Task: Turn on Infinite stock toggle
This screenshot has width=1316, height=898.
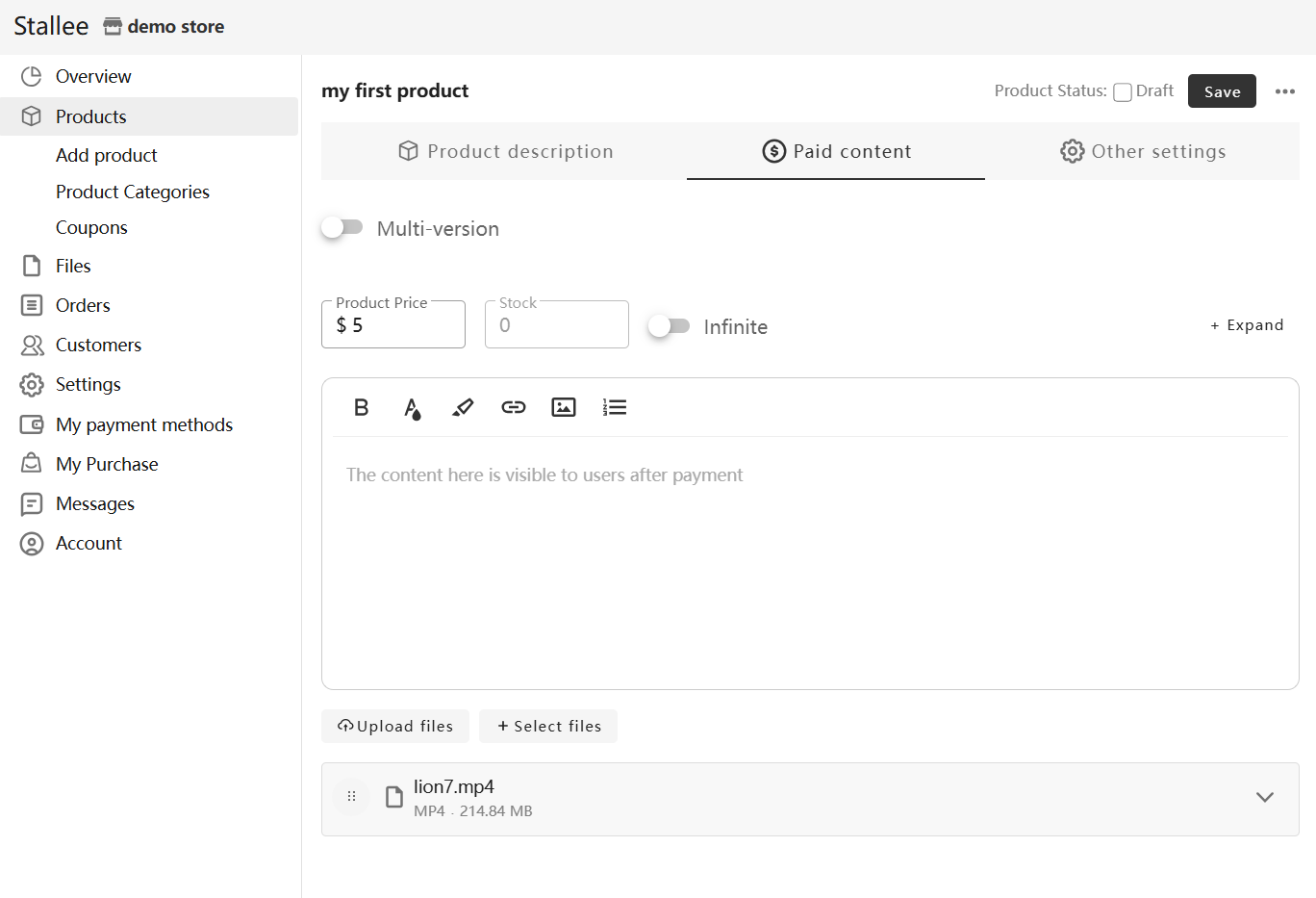Action: pyautogui.click(x=669, y=326)
